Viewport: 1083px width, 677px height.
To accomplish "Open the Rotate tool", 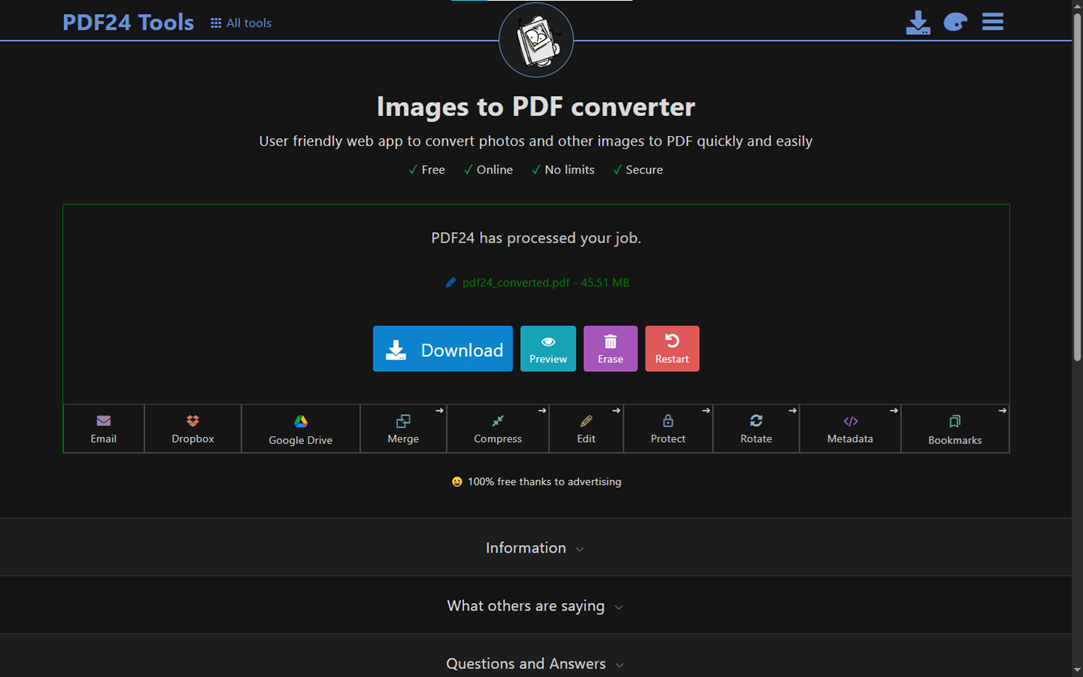I will 755,429.
